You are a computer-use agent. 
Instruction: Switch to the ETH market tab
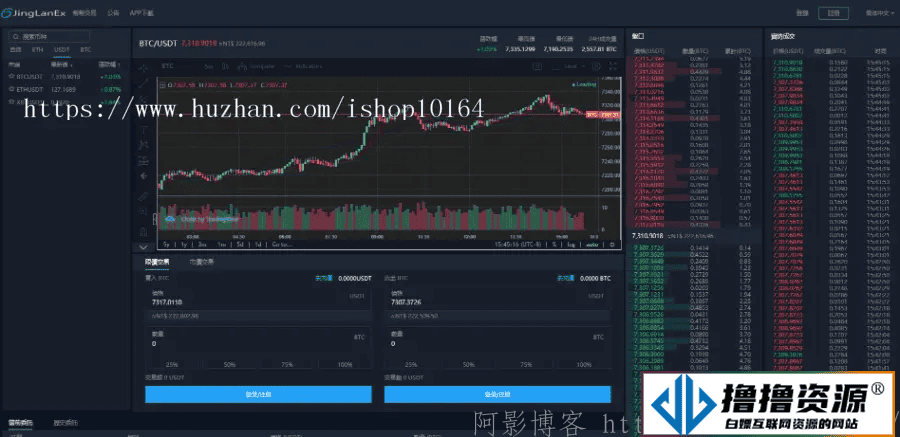(37, 50)
